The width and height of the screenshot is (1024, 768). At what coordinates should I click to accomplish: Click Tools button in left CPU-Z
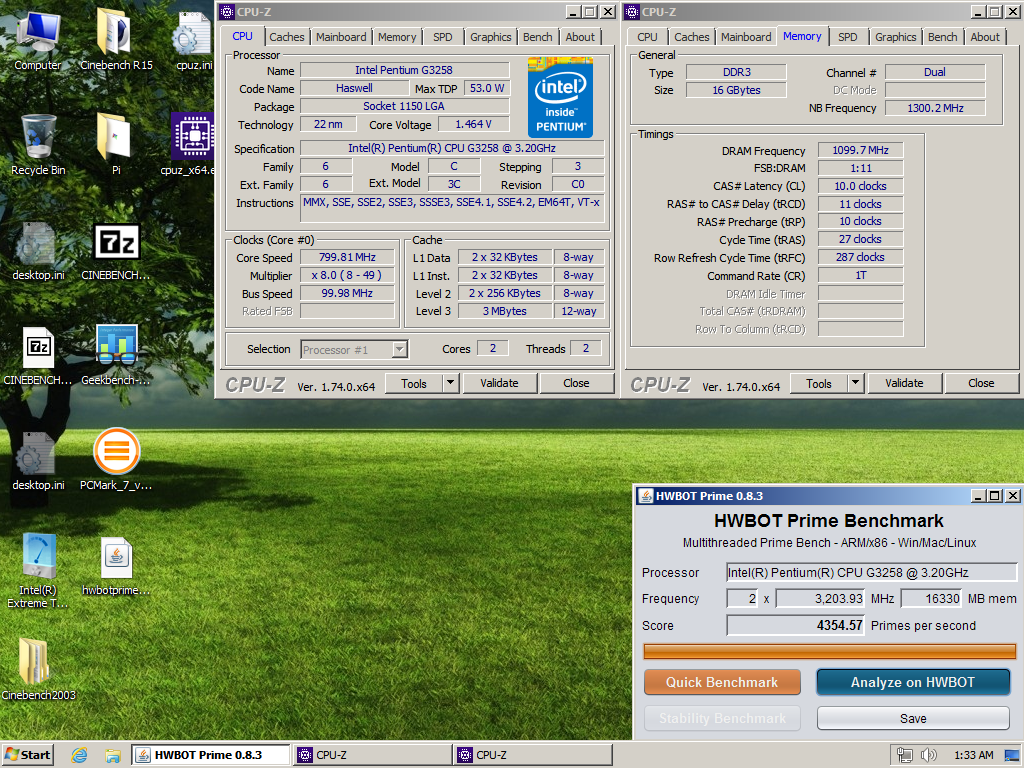click(414, 383)
